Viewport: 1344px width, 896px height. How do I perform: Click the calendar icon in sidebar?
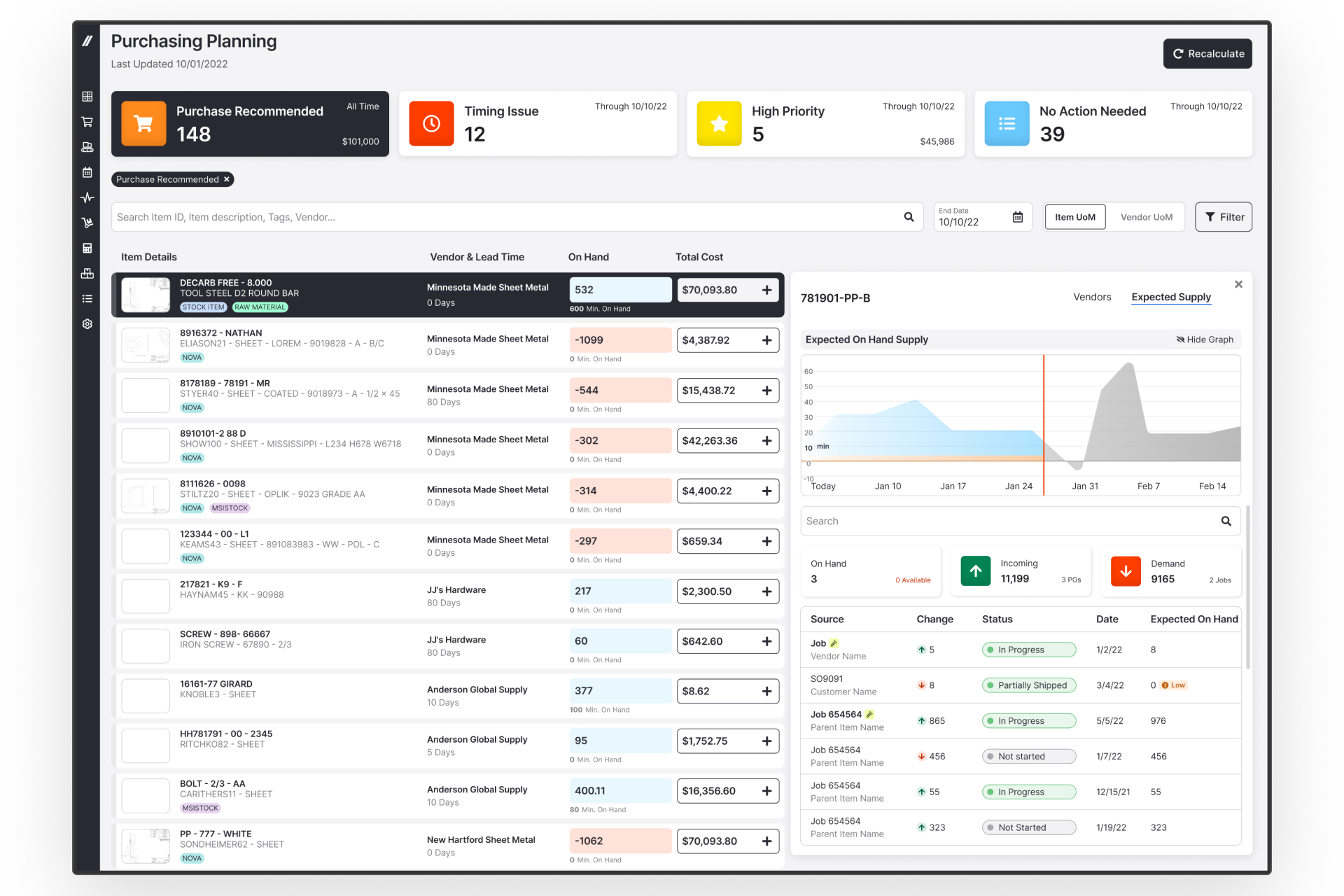(87, 172)
